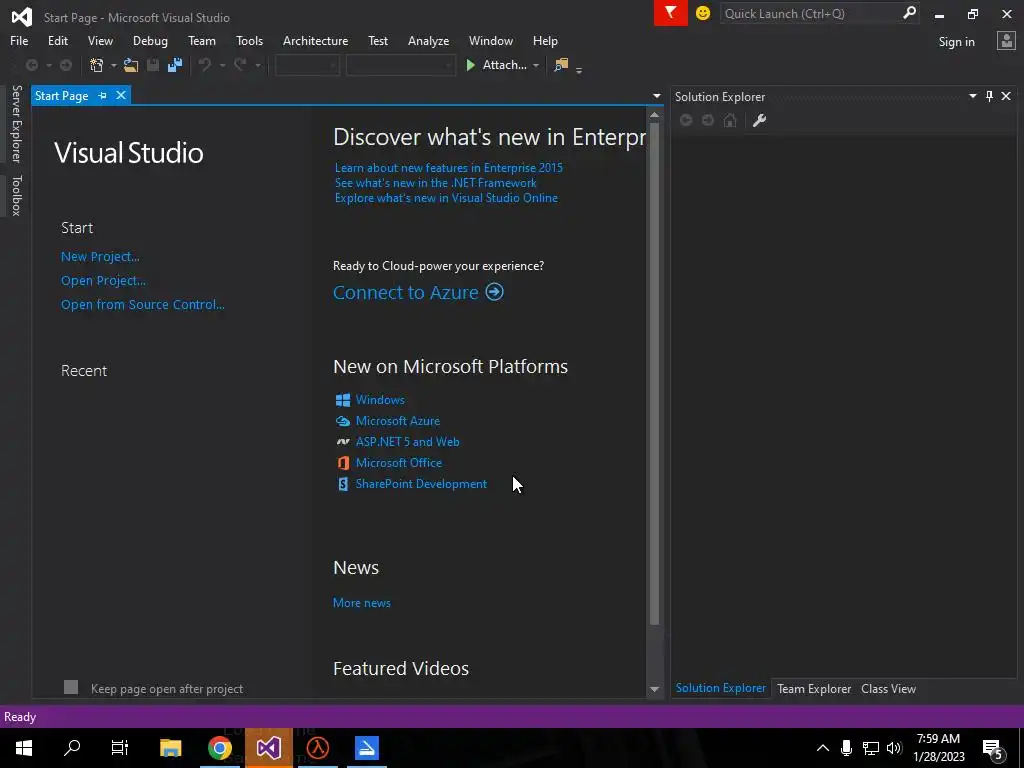Click the Save toolbar icon
The width and height of the screenshot is (1024, 768).
click(x=153, y=65)
